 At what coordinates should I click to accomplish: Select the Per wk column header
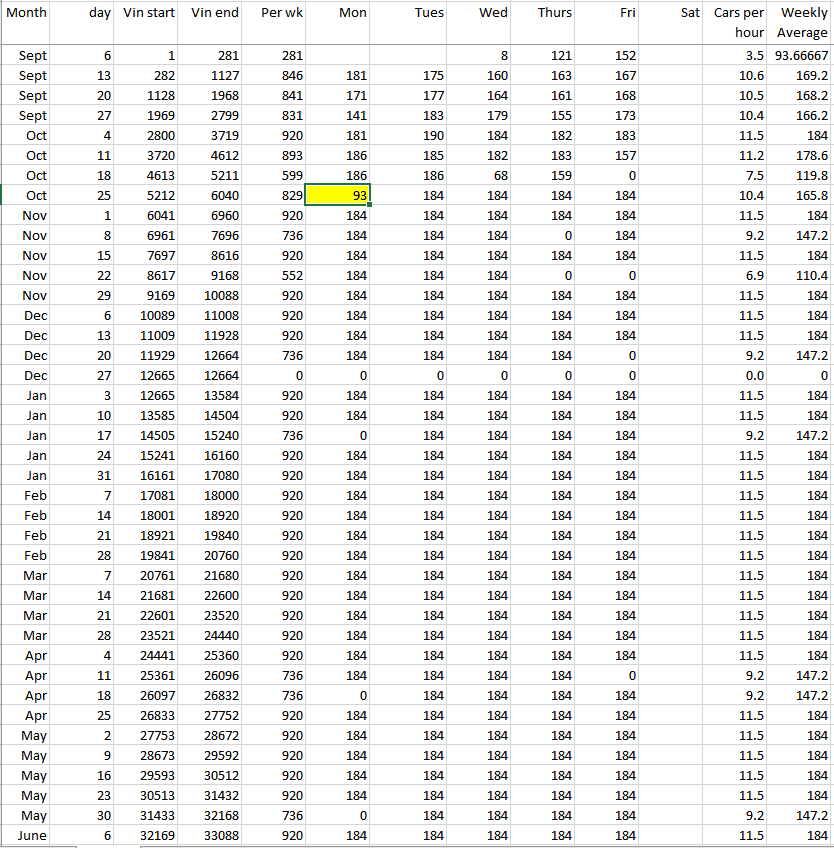(275, 13)
